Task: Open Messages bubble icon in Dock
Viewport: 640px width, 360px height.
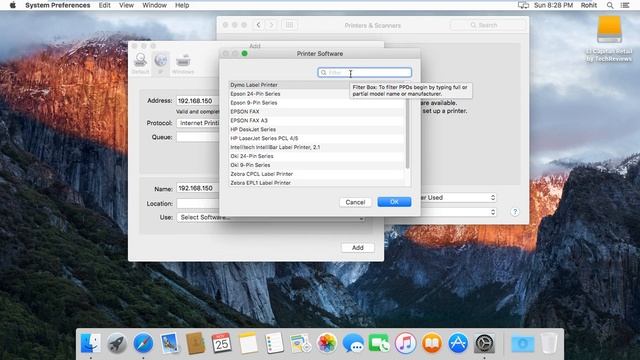Action: click(353, 343)
